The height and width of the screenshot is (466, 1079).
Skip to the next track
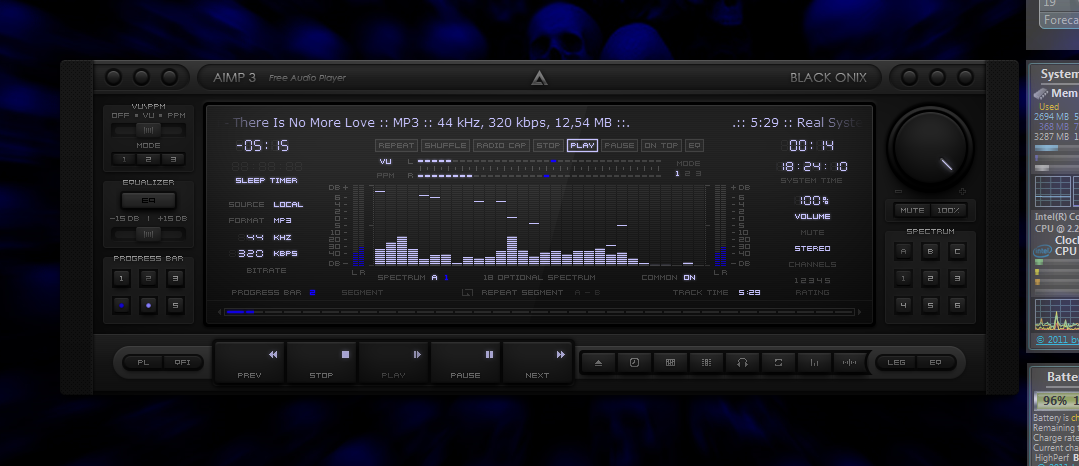[538, 362]
